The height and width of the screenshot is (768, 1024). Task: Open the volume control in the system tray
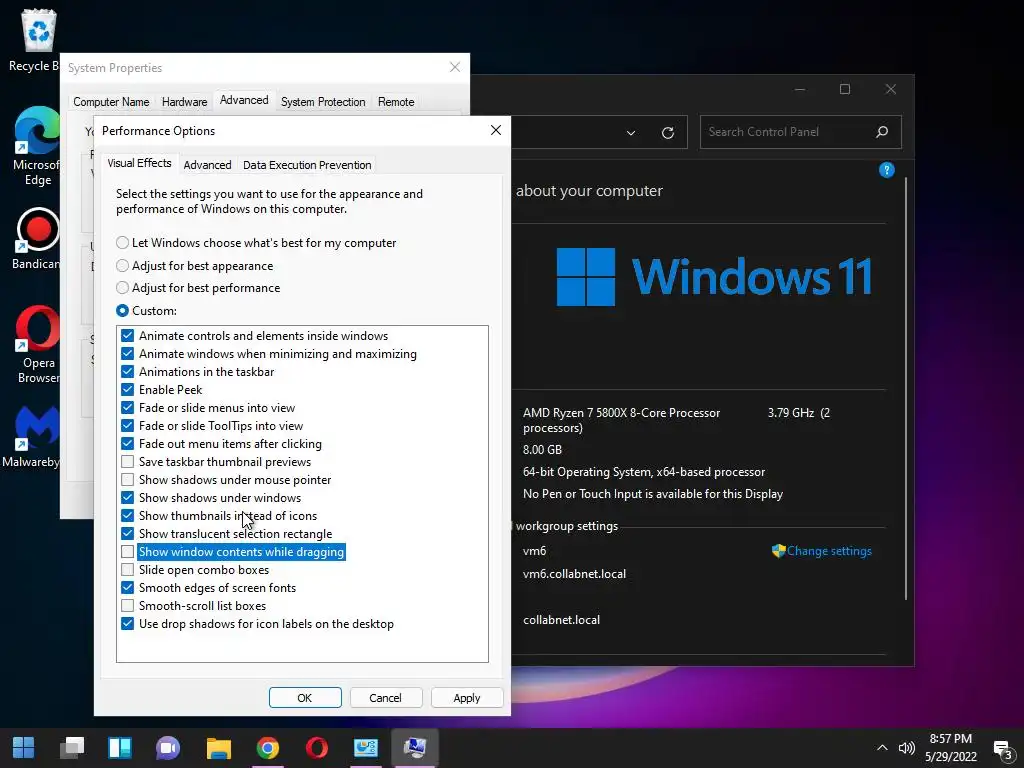(x=906, y=748)
